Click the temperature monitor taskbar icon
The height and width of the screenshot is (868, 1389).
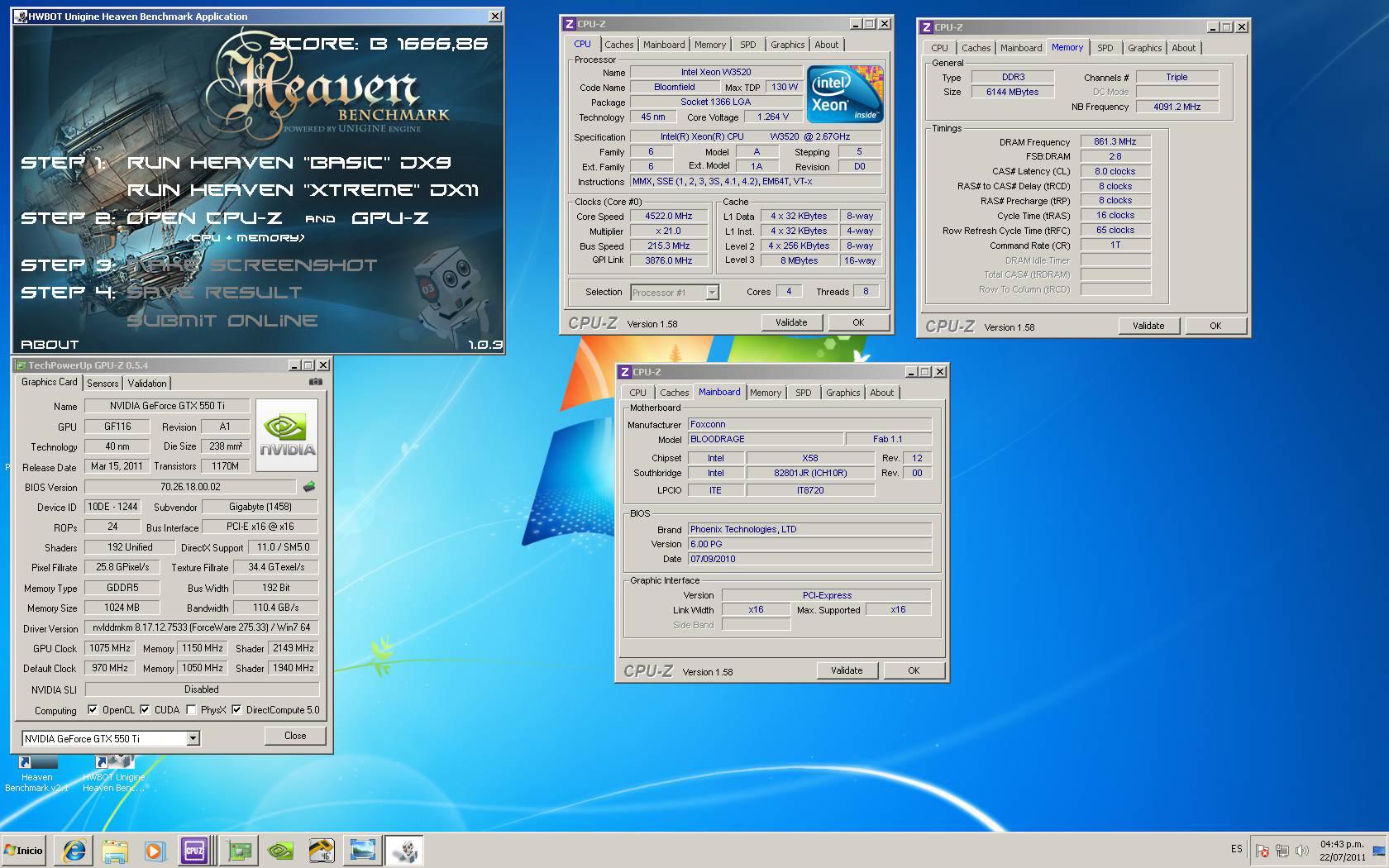[322, 850]
